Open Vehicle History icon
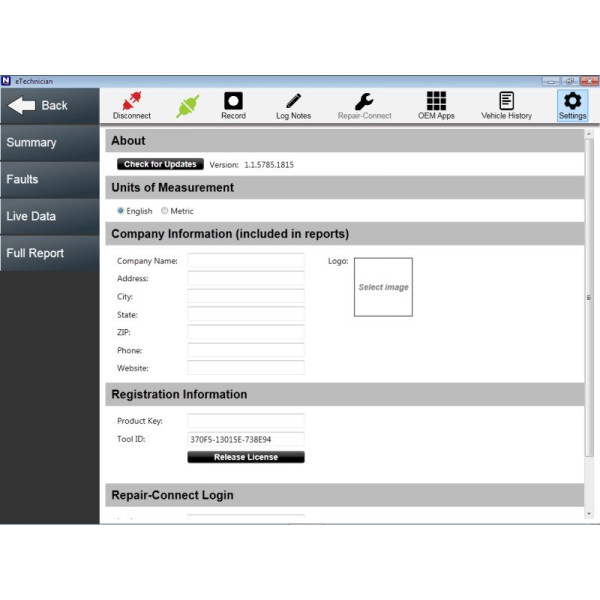The height and width of the screenshot is (600, 600). tap(506, 101)
